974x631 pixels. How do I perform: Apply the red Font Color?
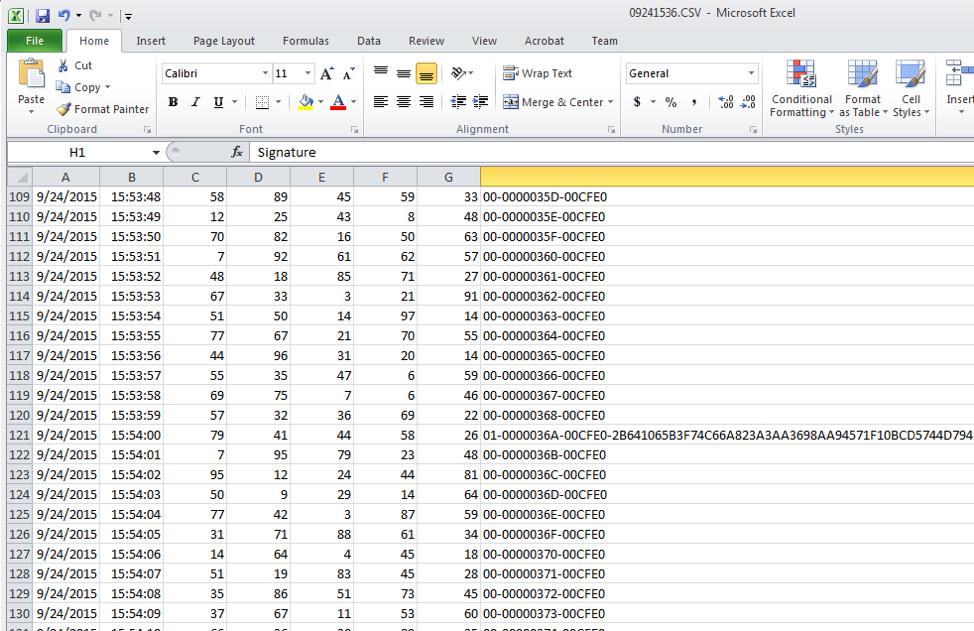coord(338,102)
